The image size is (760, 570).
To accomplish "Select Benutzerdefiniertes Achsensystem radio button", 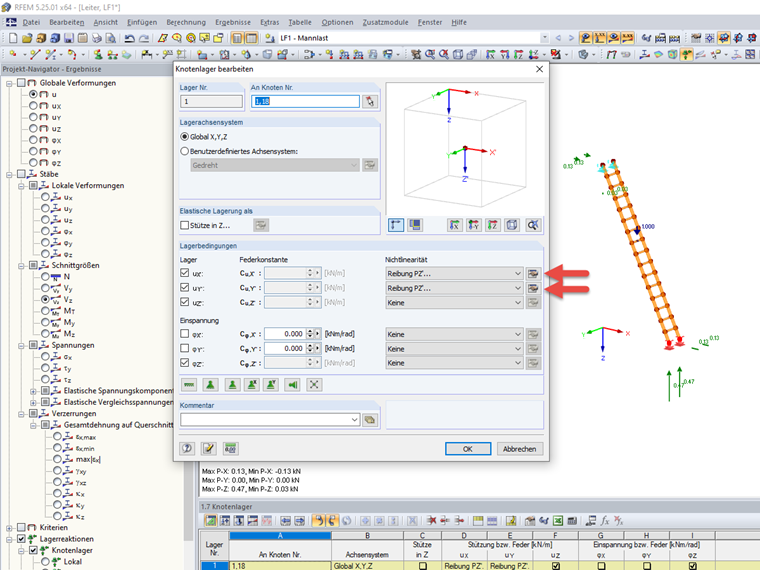I will coord(184,151).
